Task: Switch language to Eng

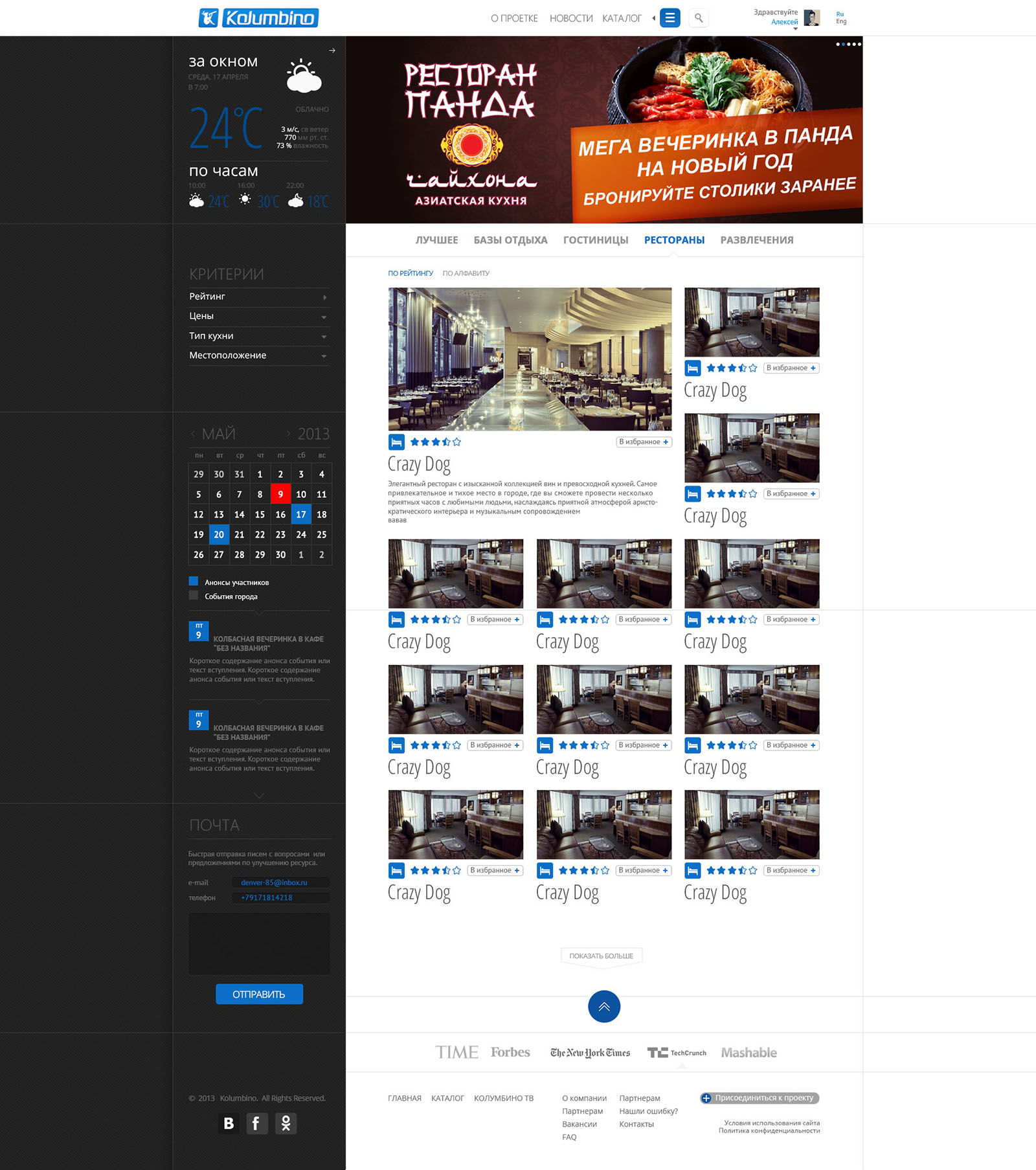Action: click(x=841, y=21)
